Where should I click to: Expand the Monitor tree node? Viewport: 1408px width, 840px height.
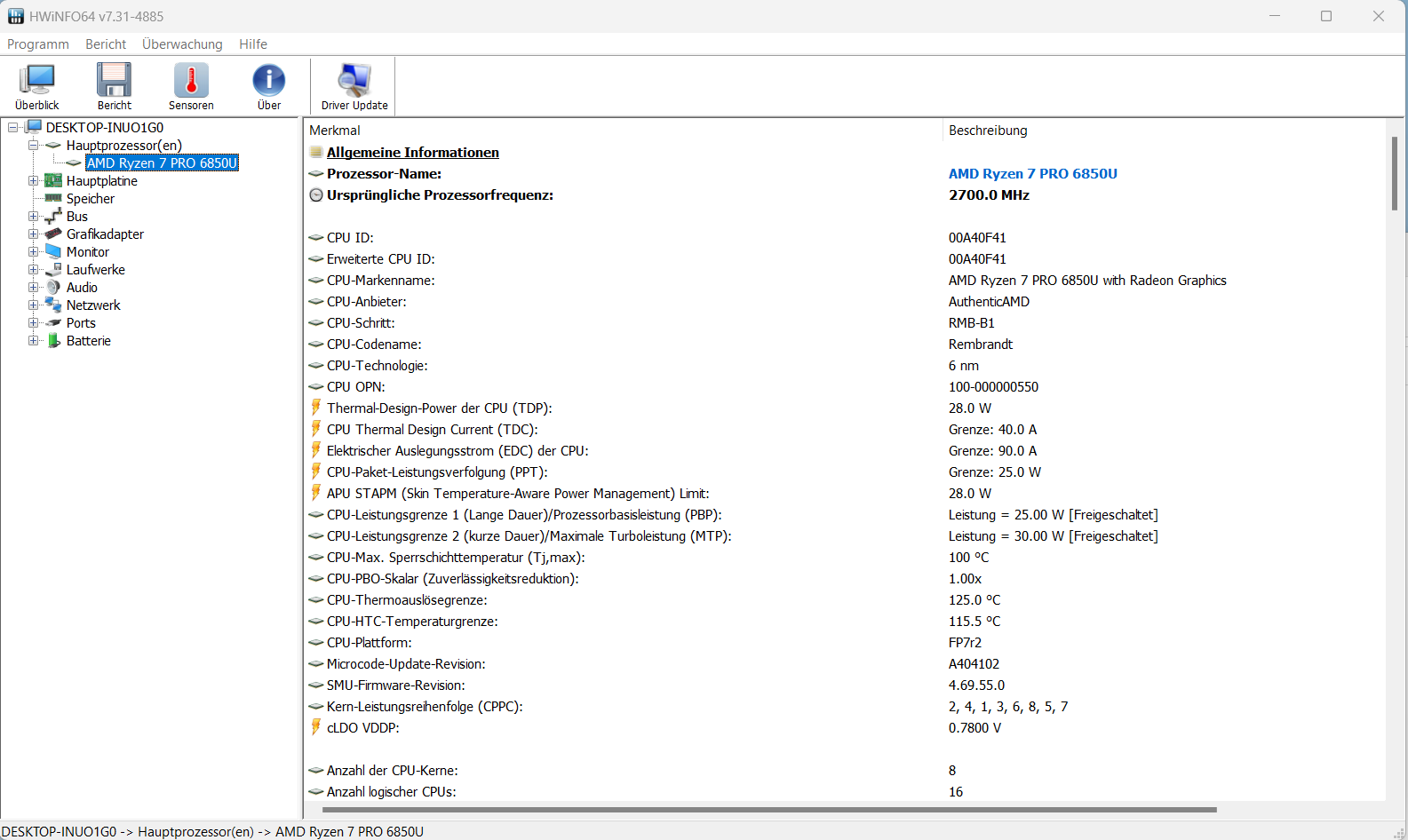coord(33,252)
